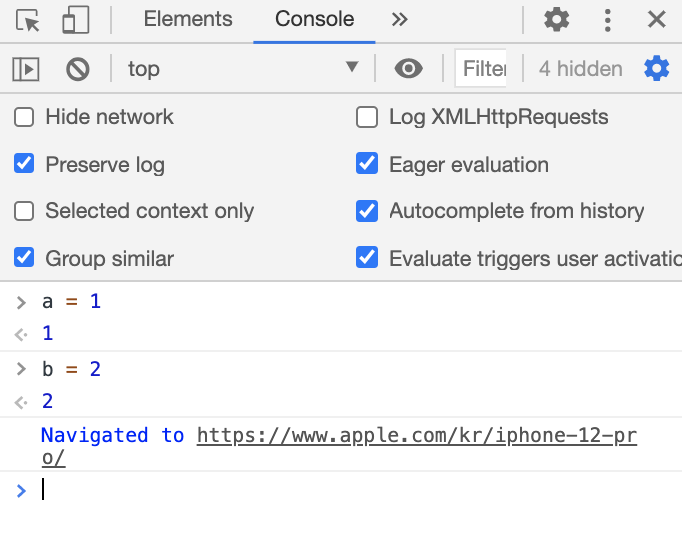Open the three-dot DevTools customize menu

(608, 19)
